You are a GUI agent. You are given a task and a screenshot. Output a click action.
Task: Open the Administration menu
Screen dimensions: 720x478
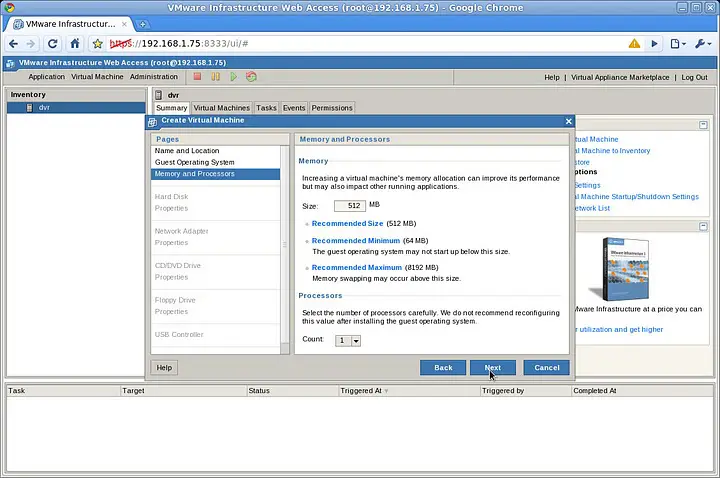[153, 77]
